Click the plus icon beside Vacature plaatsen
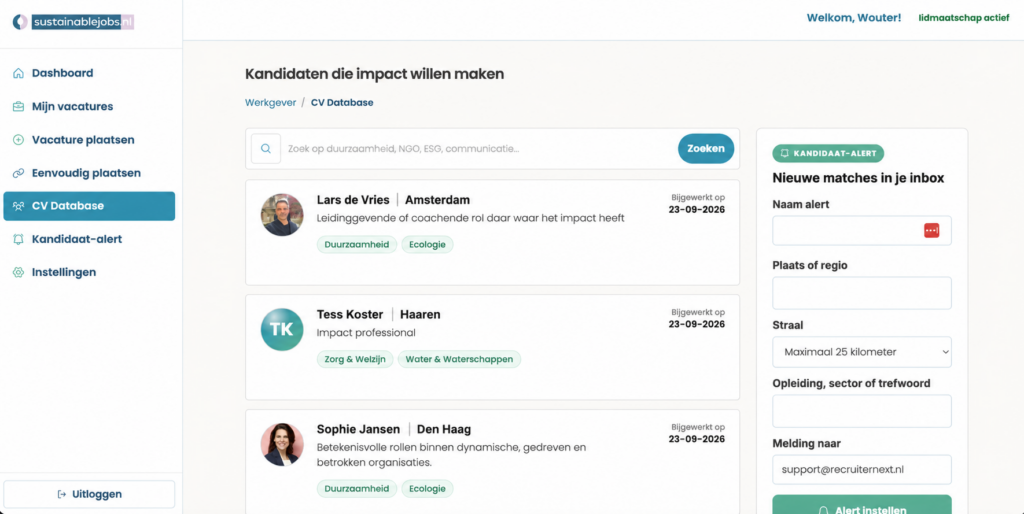This screenshot has height=514, width=1024. [18, 140]
